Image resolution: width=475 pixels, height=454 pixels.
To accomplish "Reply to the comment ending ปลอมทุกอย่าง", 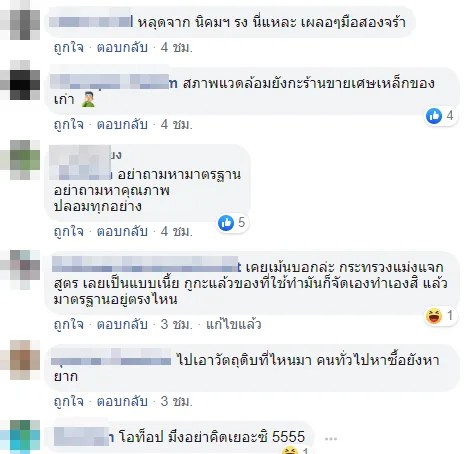I will point(122,231).
